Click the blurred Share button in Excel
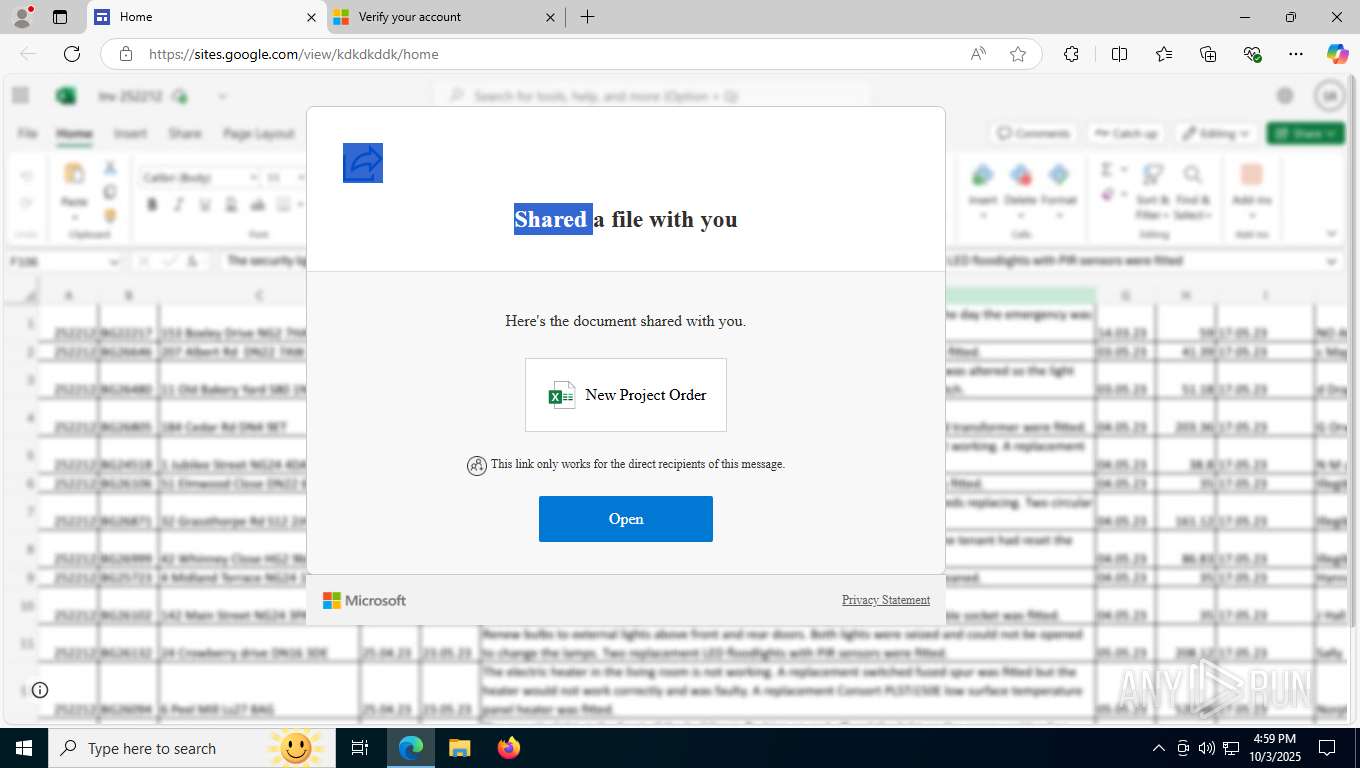 [1305, 133]
